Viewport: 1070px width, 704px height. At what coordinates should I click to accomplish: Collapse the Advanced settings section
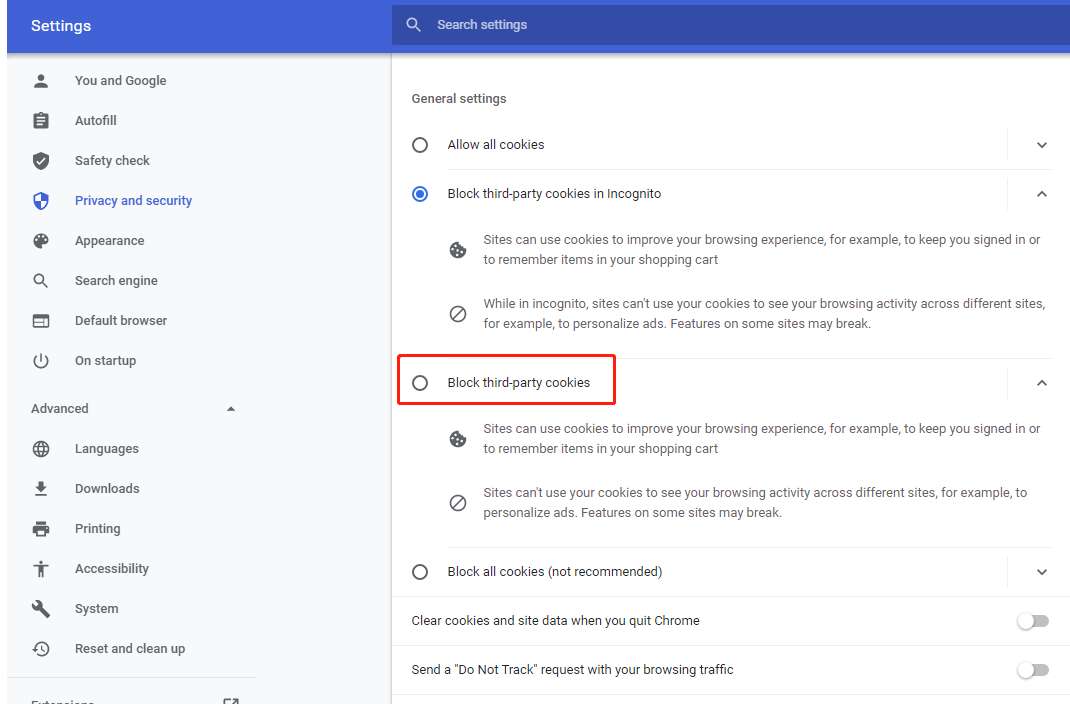point(231,408)
